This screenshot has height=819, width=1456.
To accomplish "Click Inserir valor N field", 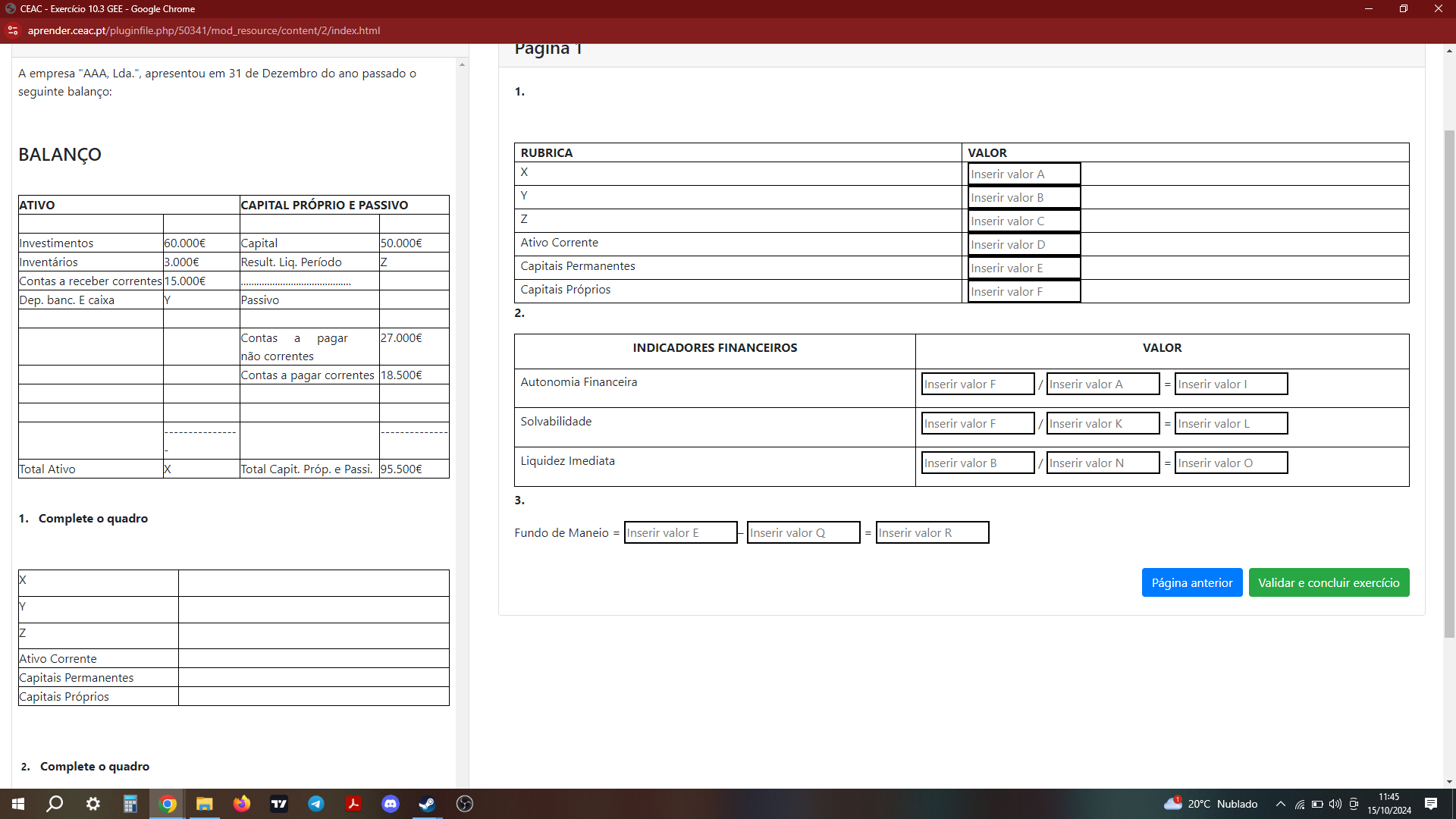I will 1103,463.
